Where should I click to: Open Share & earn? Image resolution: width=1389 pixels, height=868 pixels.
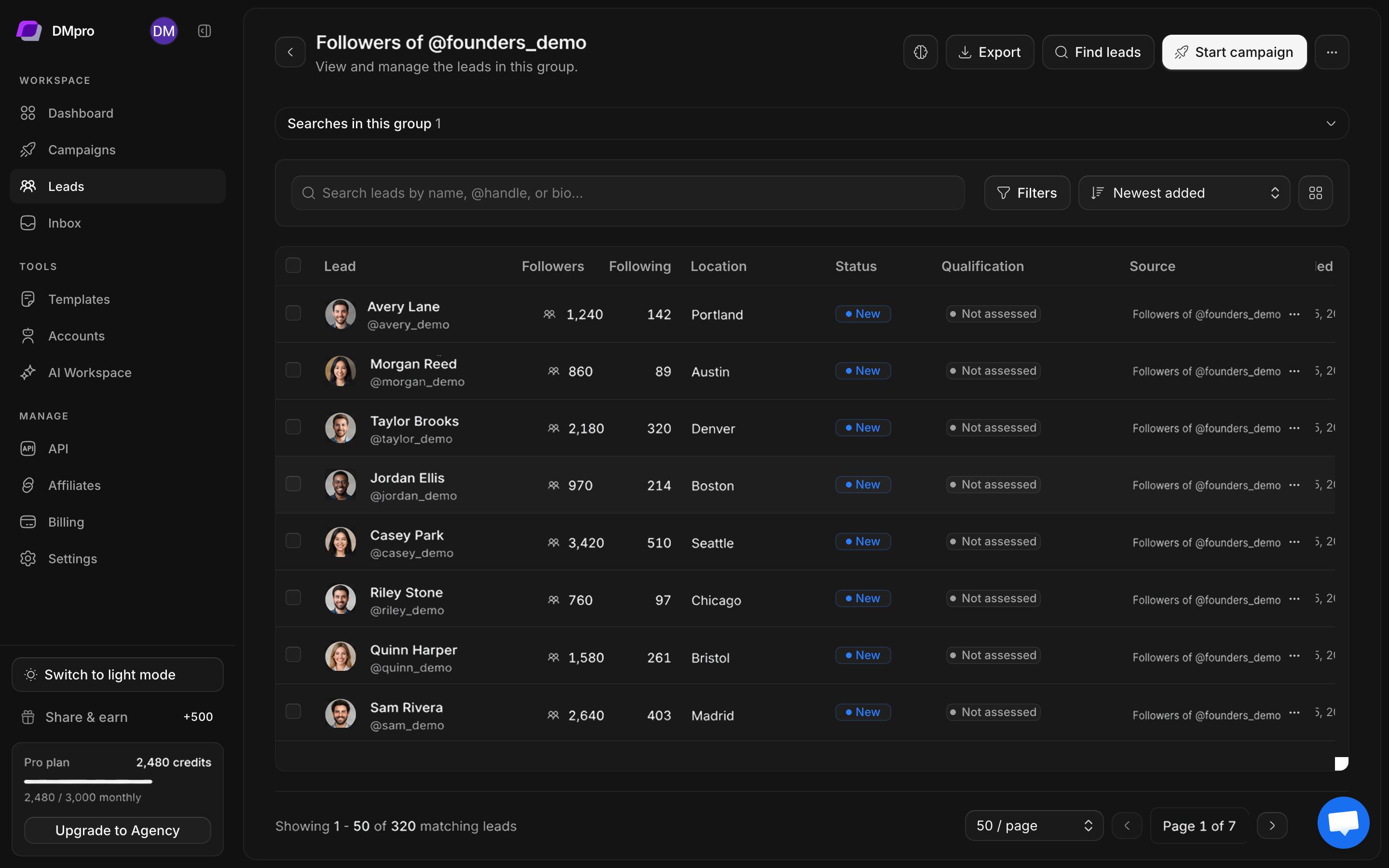click(118, 717)
